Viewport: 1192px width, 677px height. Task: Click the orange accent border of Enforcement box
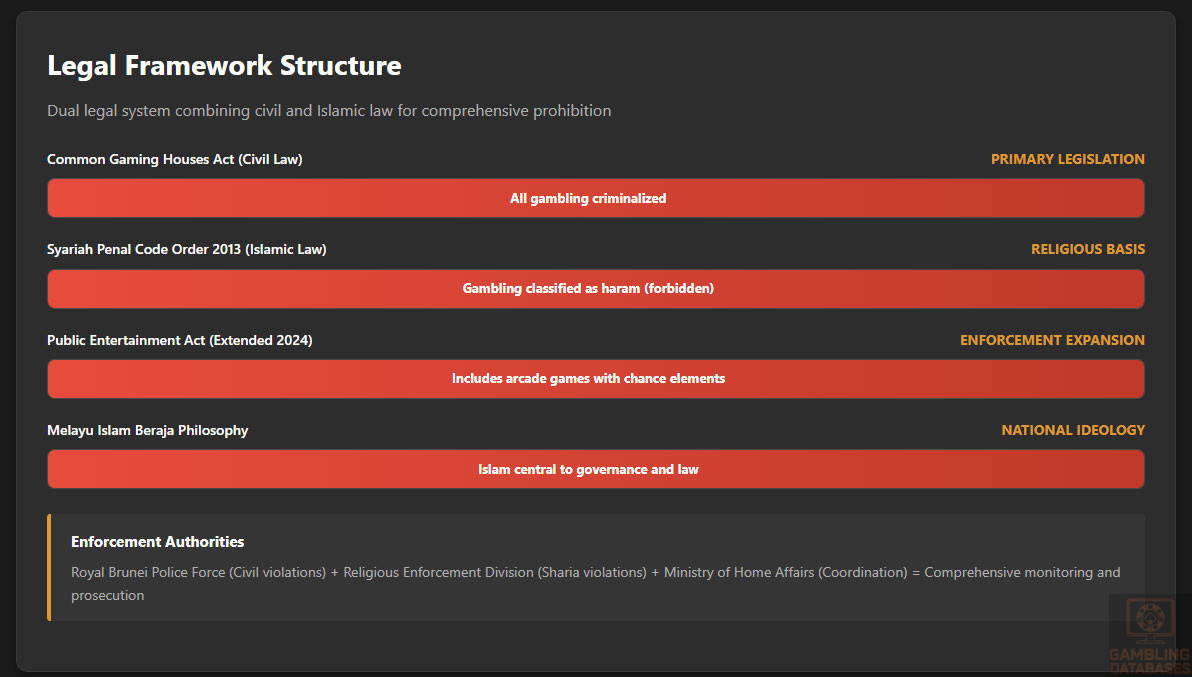click(x=48, y=567)
